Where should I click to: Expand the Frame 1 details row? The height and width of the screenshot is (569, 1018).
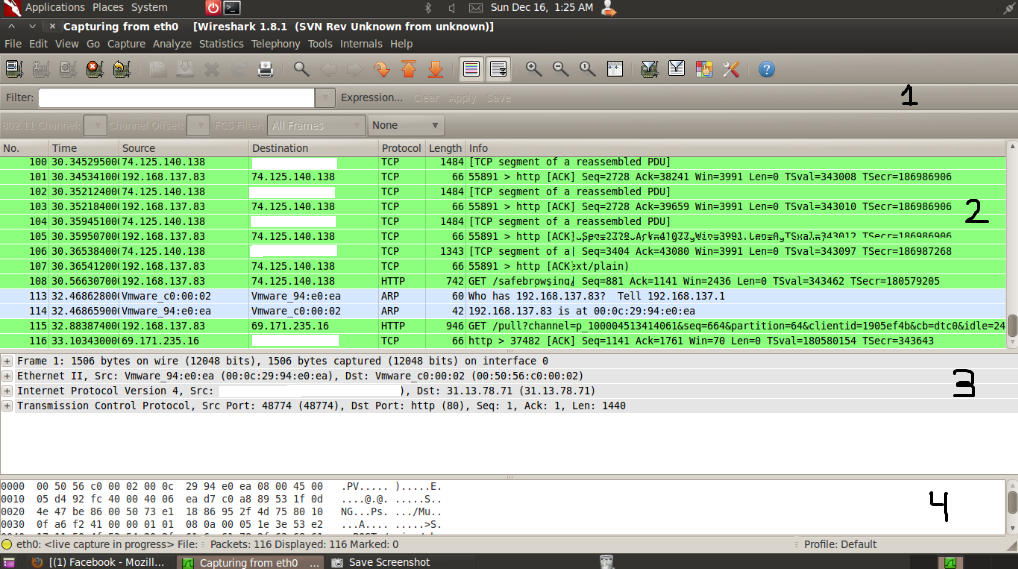[x=7, y=361]
